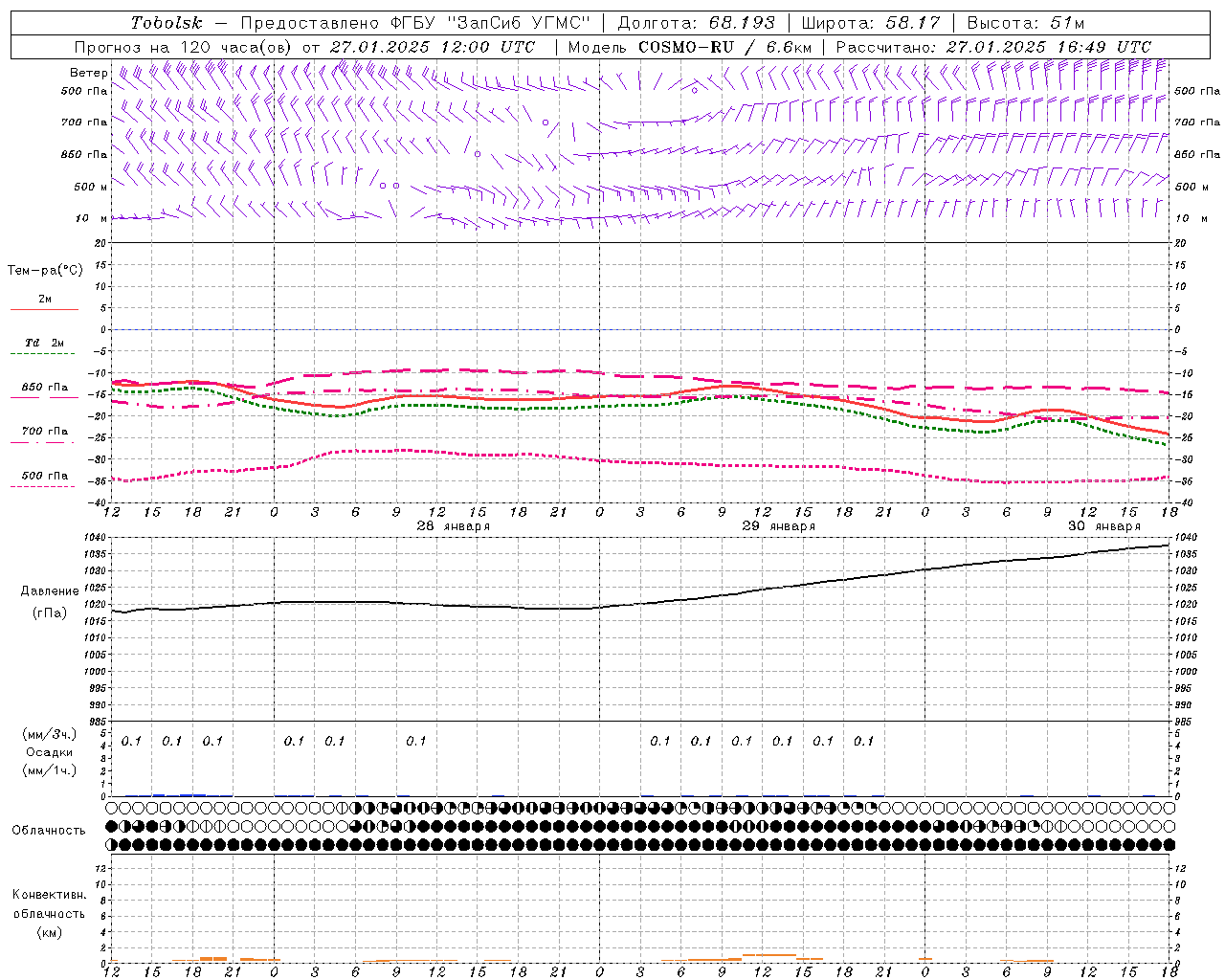Screen dimensions: 1225x980
Task: Click the "Ветер" wind panel label
Action: [x=88, y=73]
